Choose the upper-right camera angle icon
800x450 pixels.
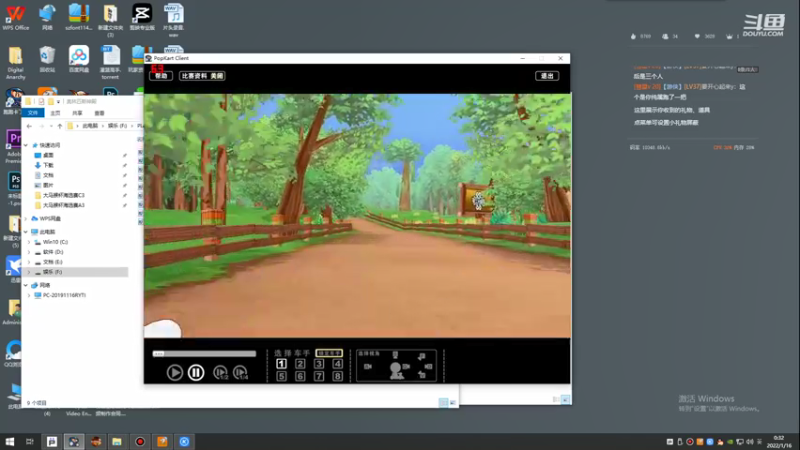point(421,357)
